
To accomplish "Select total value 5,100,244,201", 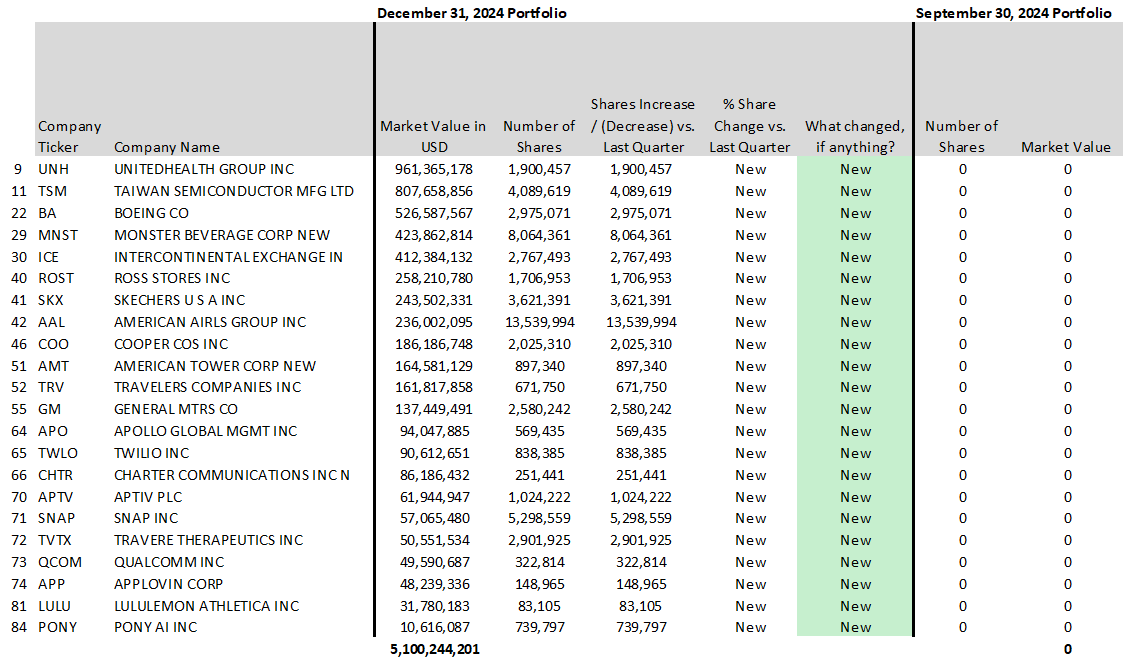I will (x=435, y=649).
